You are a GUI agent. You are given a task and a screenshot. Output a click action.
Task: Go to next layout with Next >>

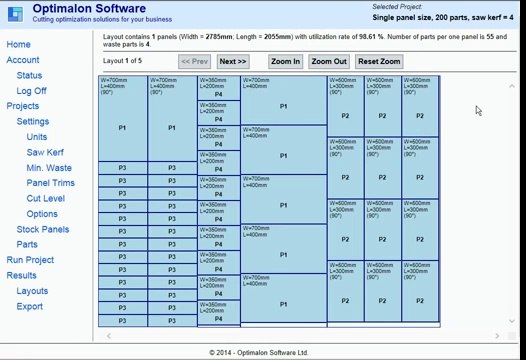click(233, 61)
